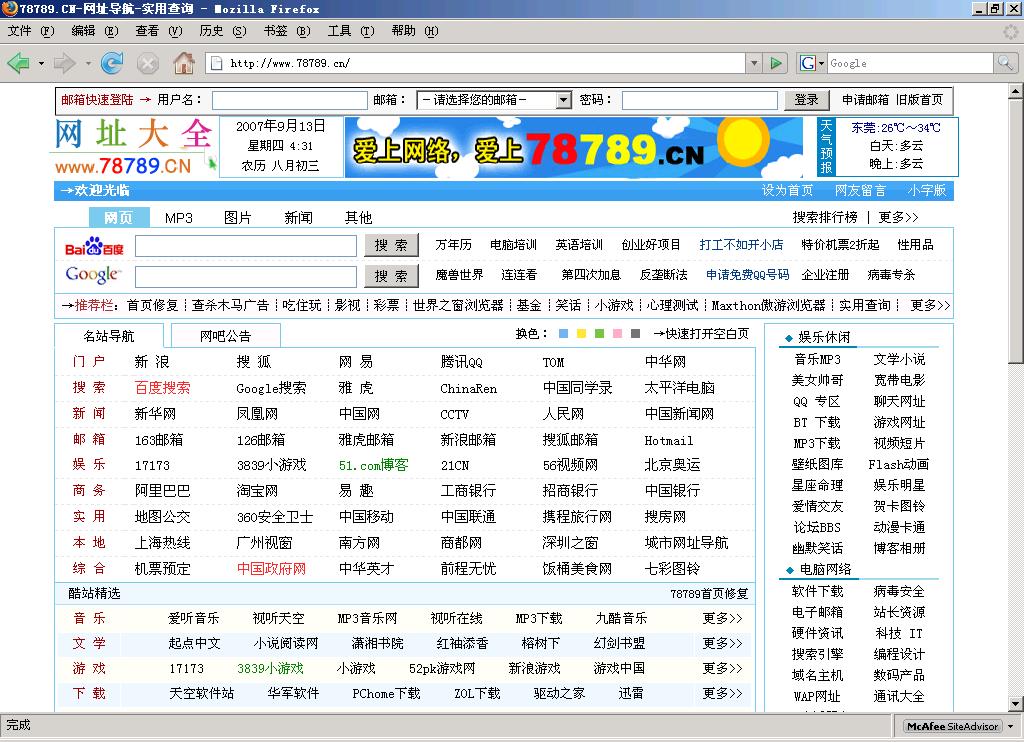Open the McAfee SiteAdvisor status button
Viewport: 1024px width, 742px height.
[952, 726]
